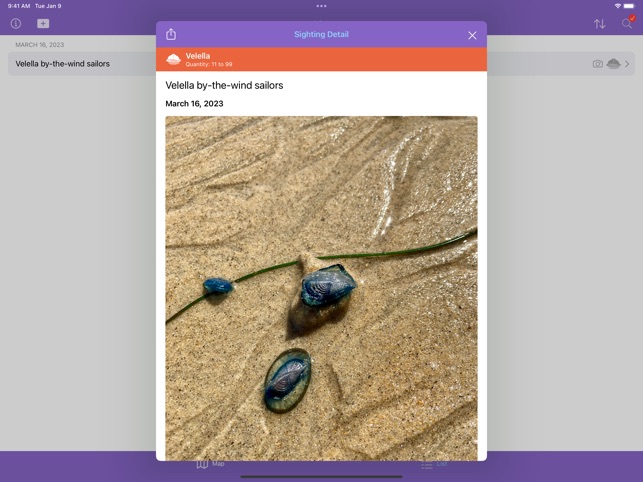Tap the sort arrows icon
The image size is (643, 482).
pyautogui.click(x=599, y=23)
